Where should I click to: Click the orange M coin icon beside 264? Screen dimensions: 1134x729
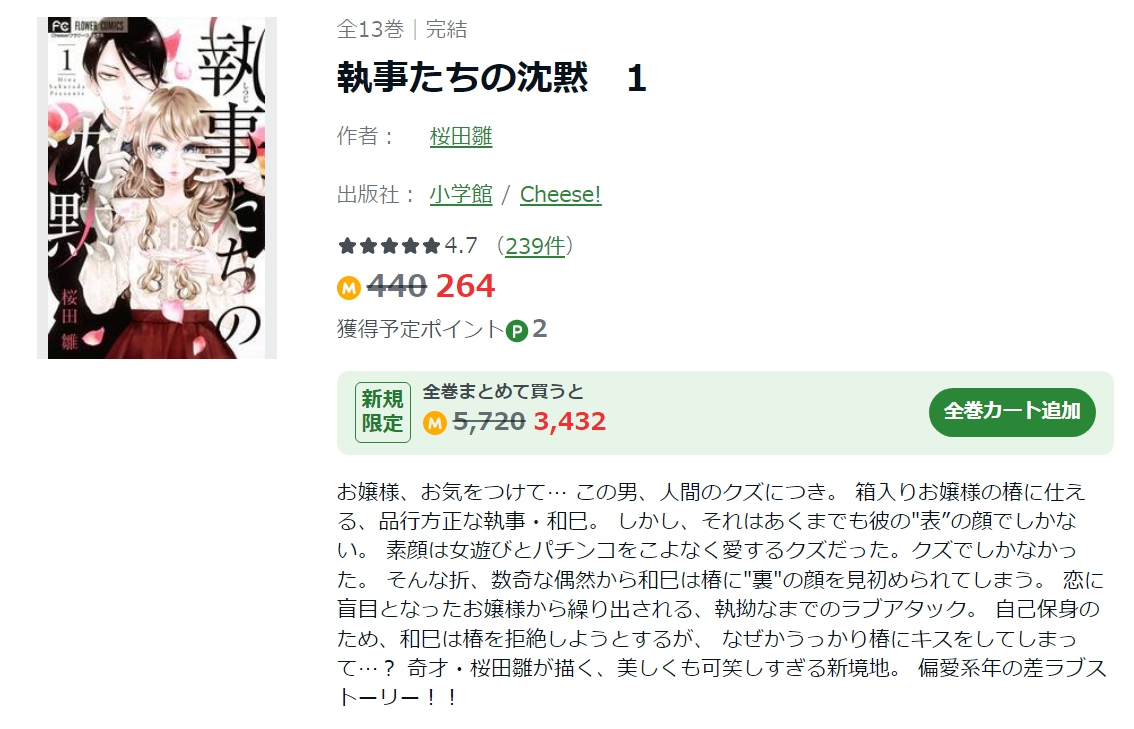coord(349,288)
